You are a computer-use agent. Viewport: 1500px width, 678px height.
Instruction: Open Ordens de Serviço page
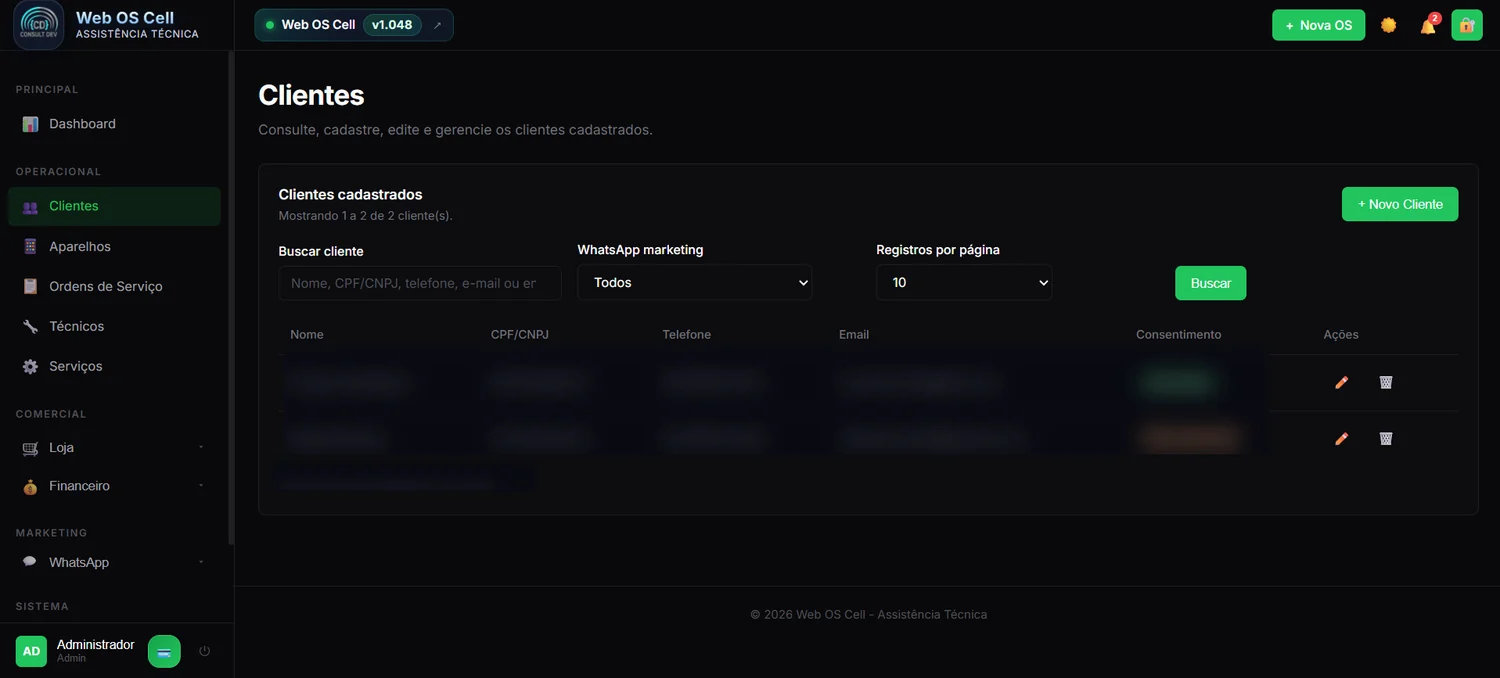[x=114, y=286]
